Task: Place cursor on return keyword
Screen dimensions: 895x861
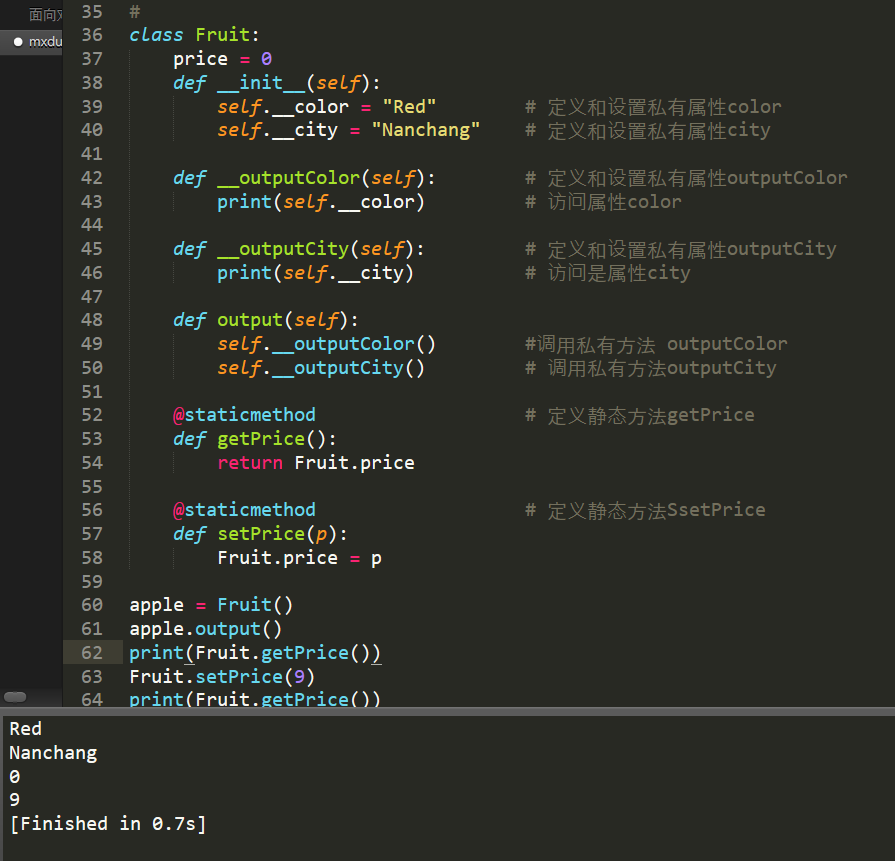Action: tap(250, 463)
